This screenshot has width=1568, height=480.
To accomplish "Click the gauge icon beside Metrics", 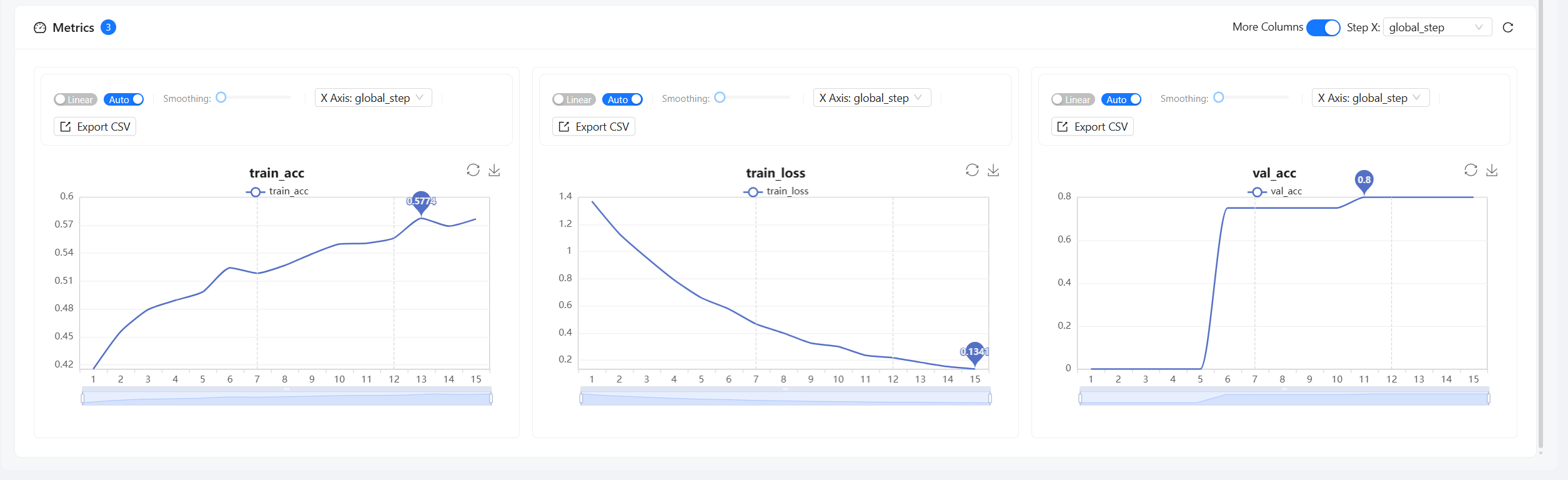I will click(39, 27).
